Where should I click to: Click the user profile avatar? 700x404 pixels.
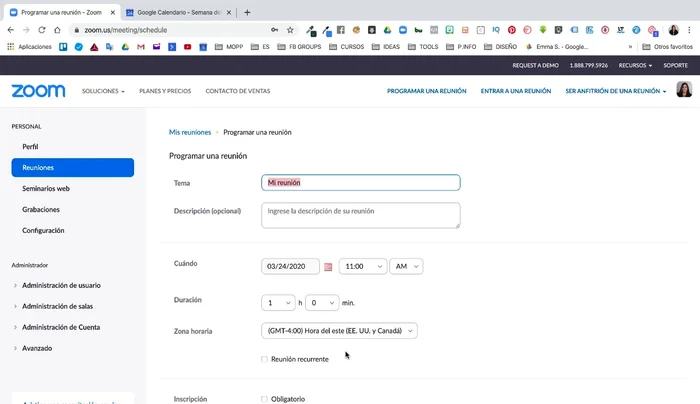click(684, 90)
